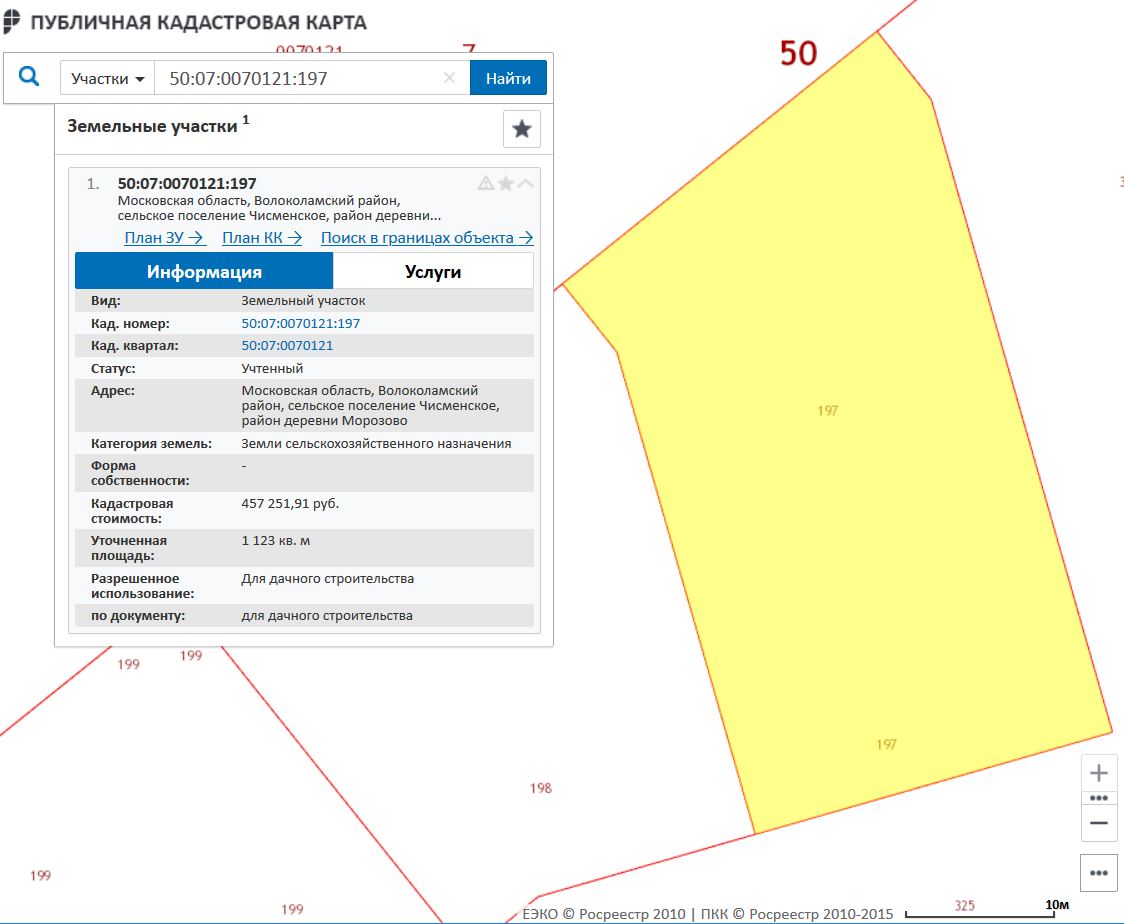The height and width of the screenshot is (924, 1124).
Task: Click the Публичная кадастровая карта logo
Action: point(11,22)
